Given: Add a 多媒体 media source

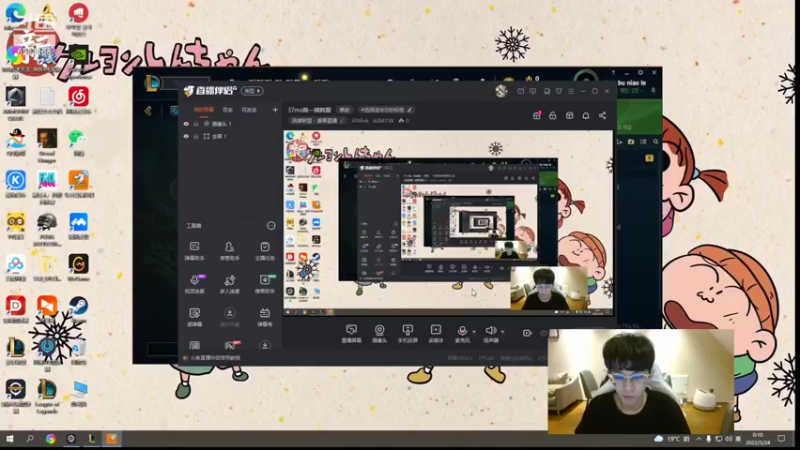Looking at the screenshot, I should click(436, 333).
